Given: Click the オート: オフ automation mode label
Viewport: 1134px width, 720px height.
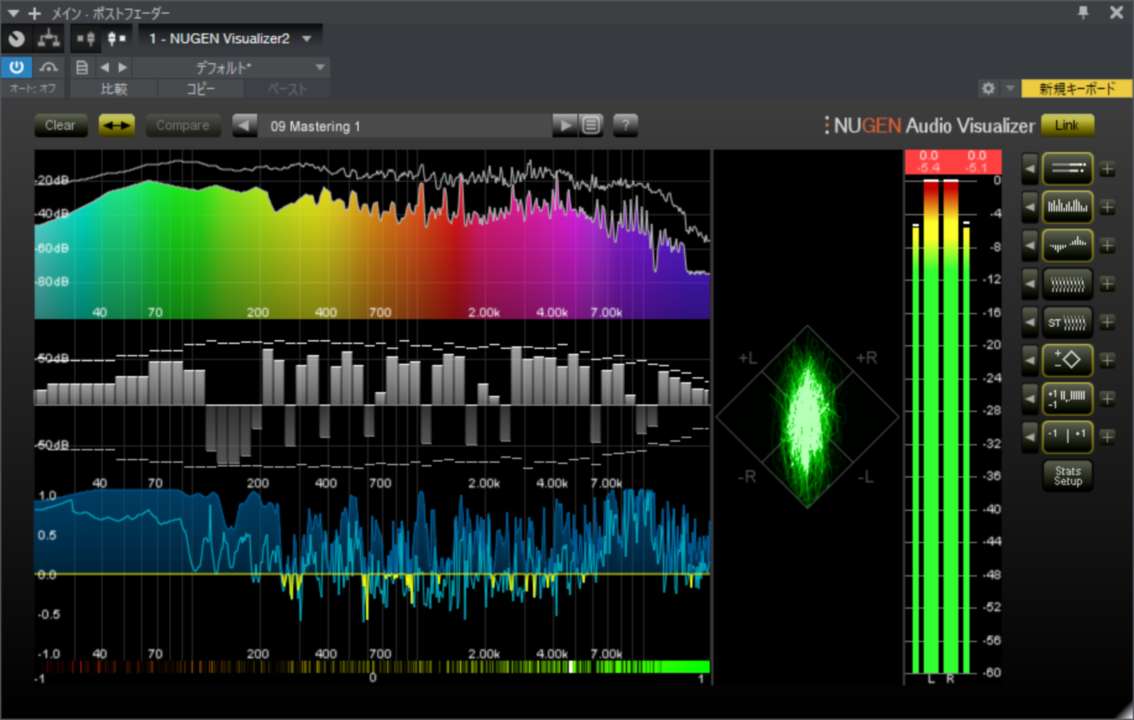Looking at the screenshot, I should click(x=33, y=89).
